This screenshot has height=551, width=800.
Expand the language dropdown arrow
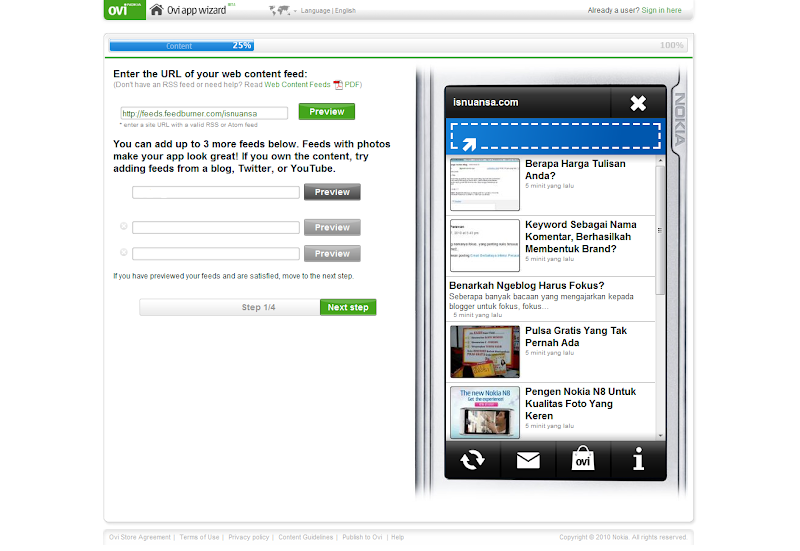[x=295, y=11]
